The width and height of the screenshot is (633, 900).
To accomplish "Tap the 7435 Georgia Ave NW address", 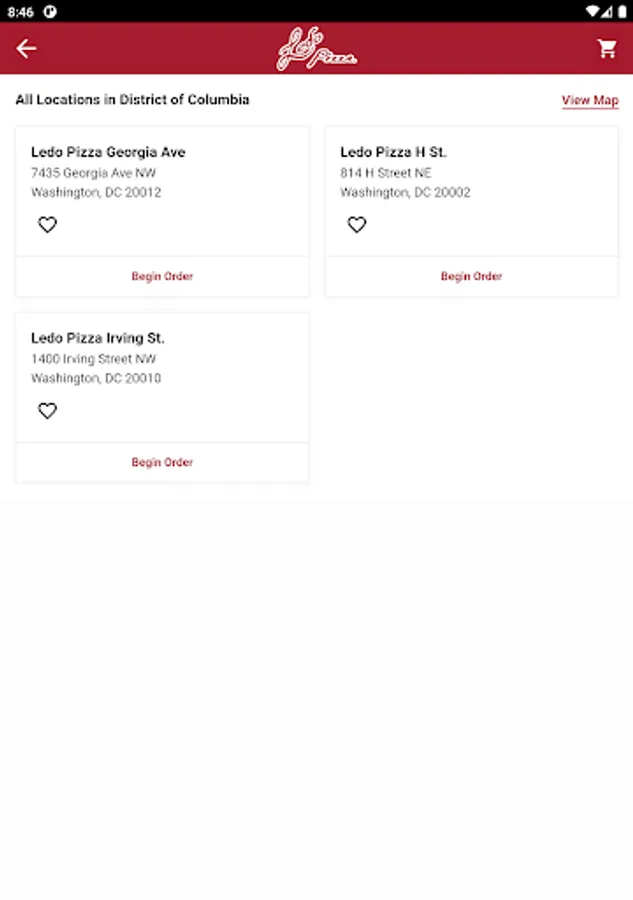I will 93,173.
